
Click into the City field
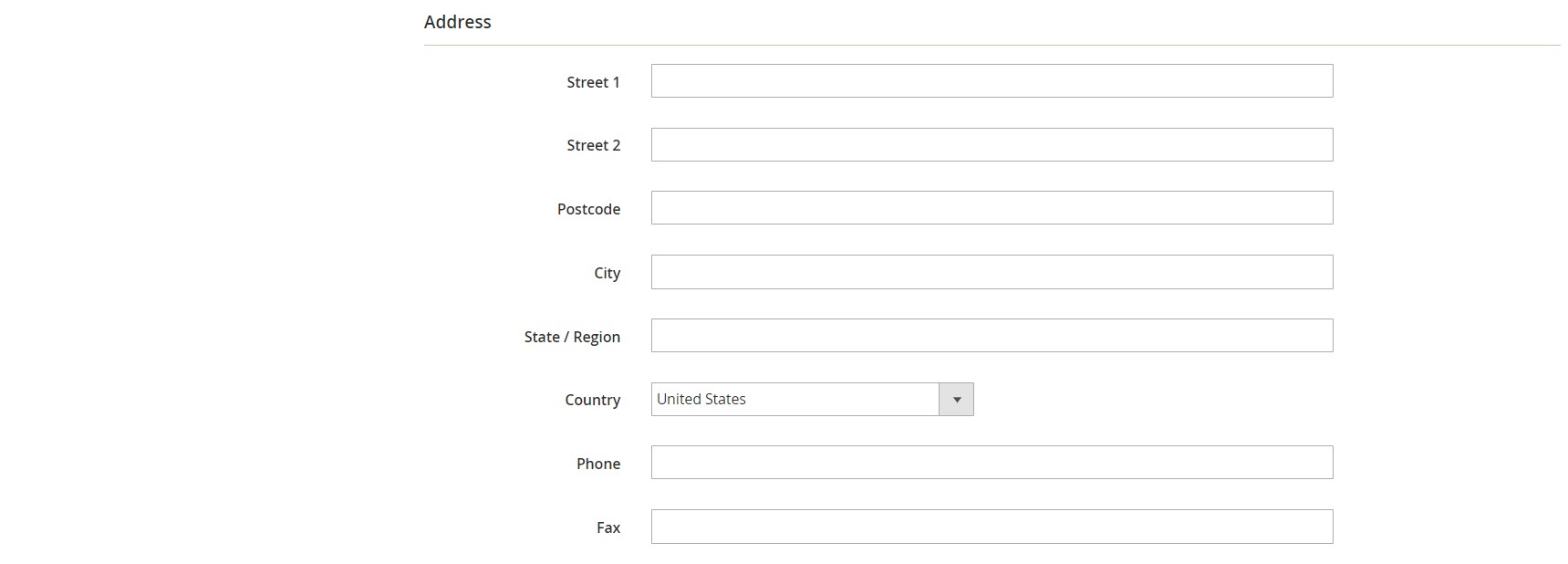tap(992, 272)
